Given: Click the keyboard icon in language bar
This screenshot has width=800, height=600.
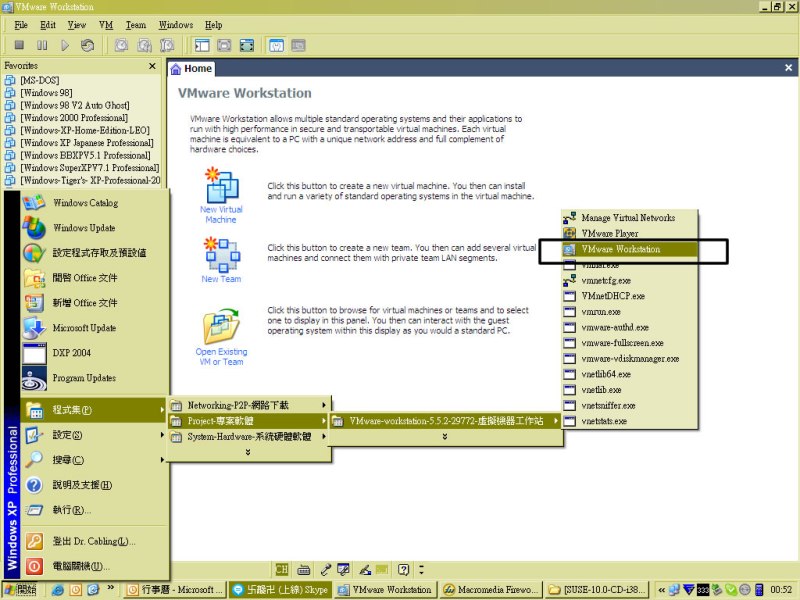Looking at the screenshot, I should [304, 569].
